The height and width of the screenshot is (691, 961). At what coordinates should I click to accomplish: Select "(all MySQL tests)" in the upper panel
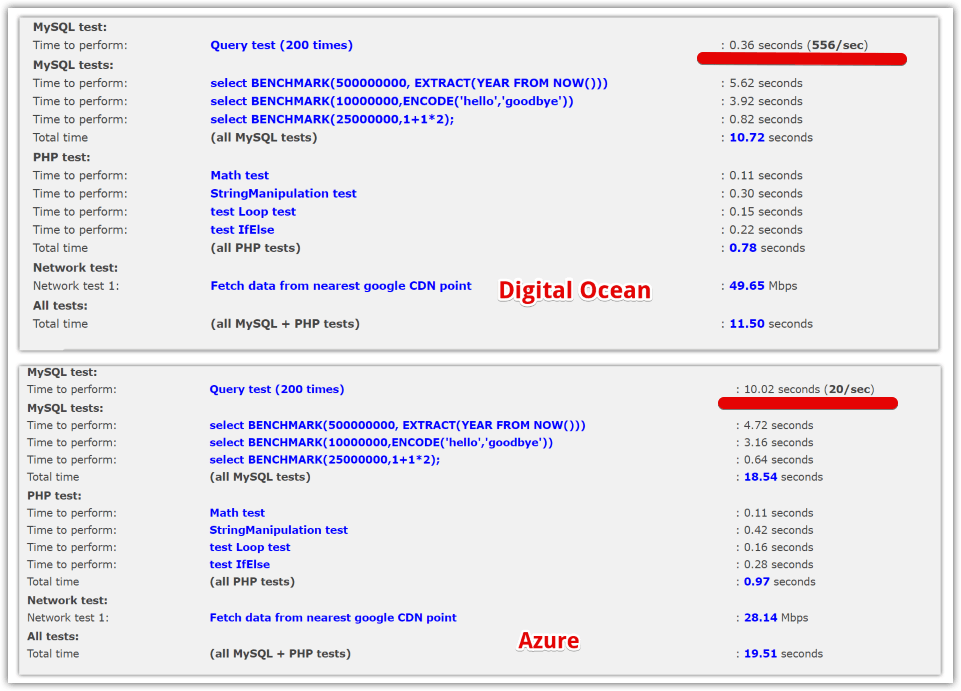coord(264,137)
